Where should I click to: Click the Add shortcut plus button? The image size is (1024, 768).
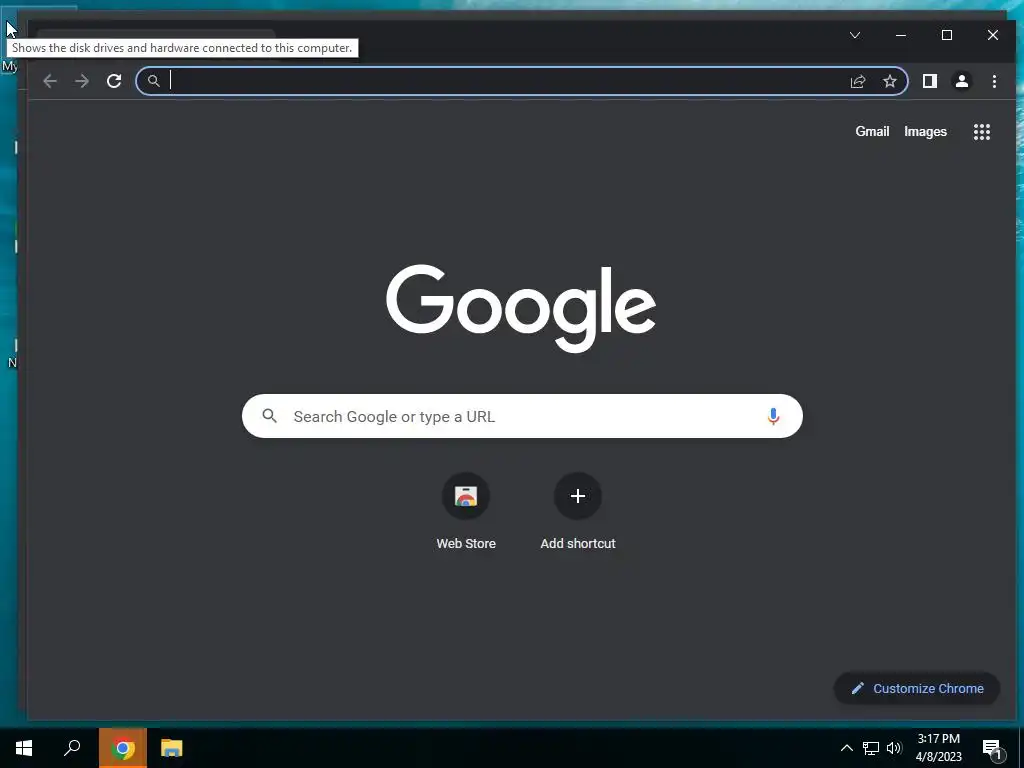tap(578, 496)
